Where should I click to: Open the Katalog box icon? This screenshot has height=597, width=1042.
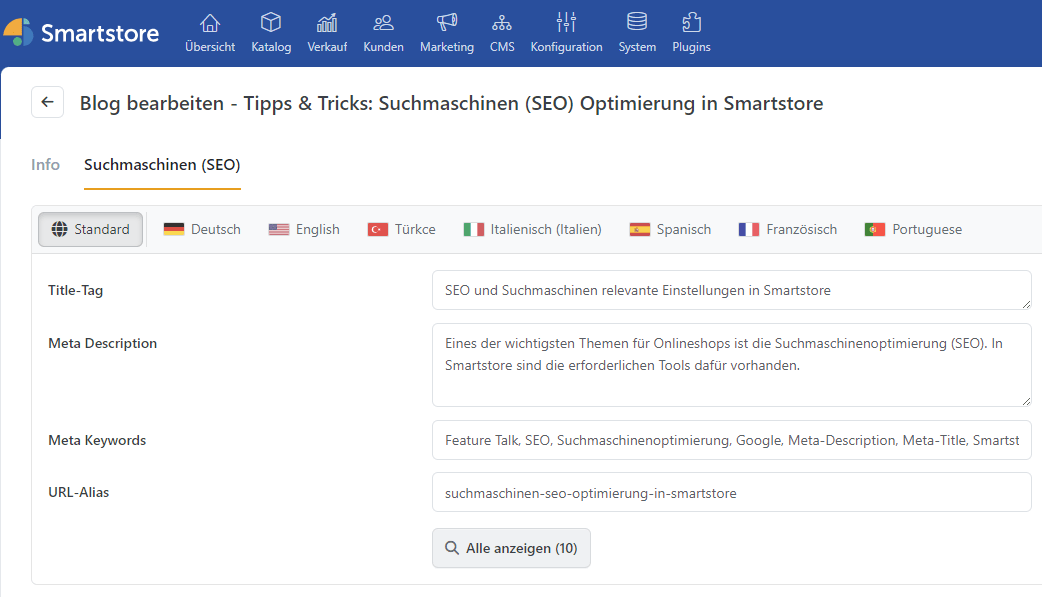point(271,24)
